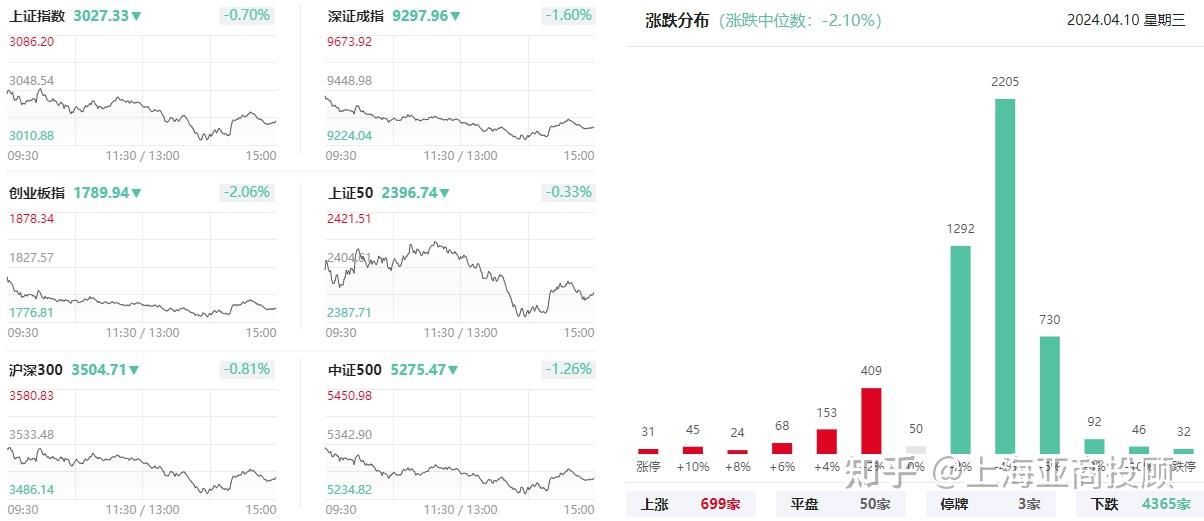The width and height of the screenshot is (1204, 521).
Task: Click the green bar labeled 1292
Action: [x=960, y=349]
